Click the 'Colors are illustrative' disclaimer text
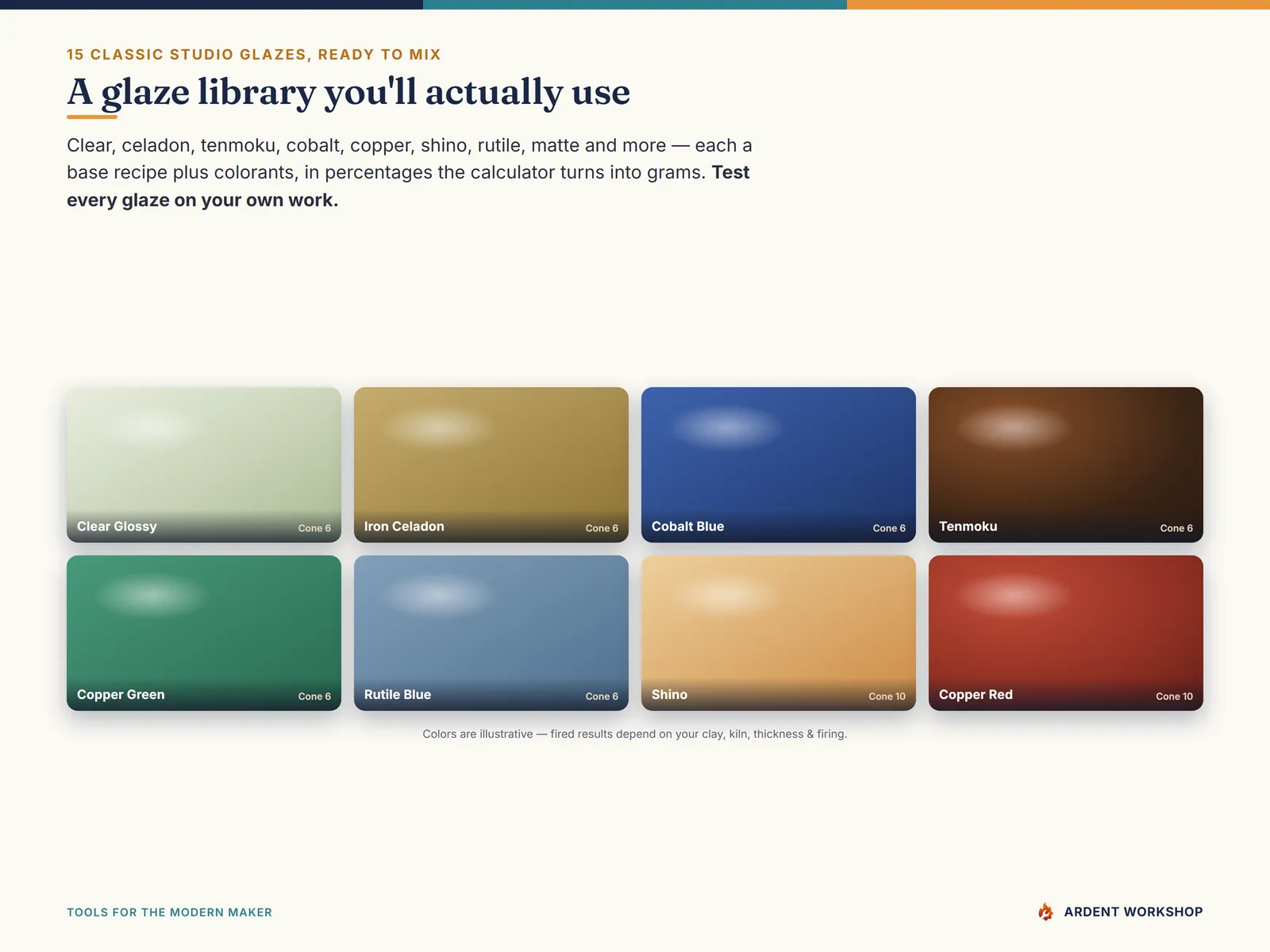 coord(635,734)
